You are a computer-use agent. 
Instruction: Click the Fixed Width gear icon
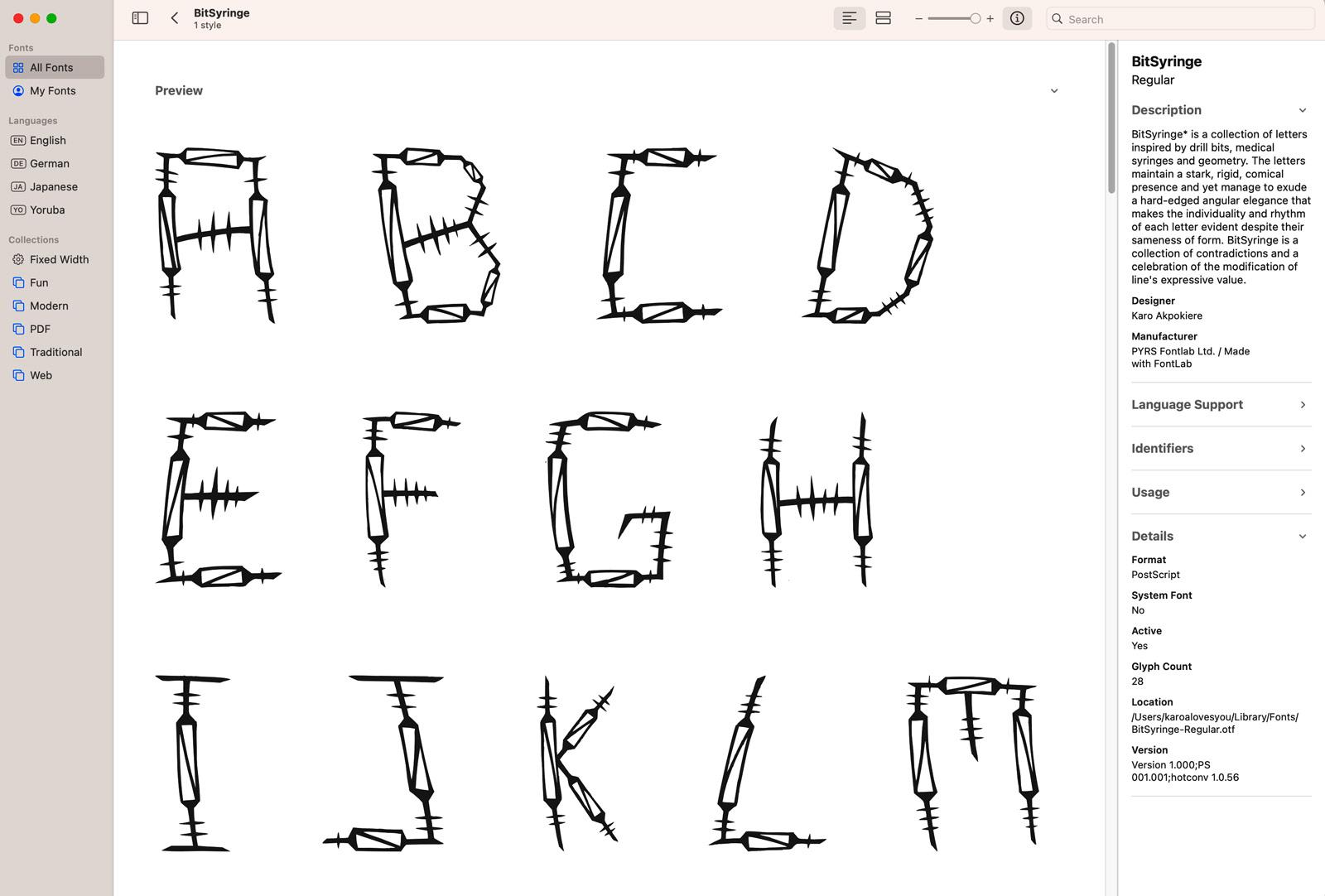(x=18, y=260)
